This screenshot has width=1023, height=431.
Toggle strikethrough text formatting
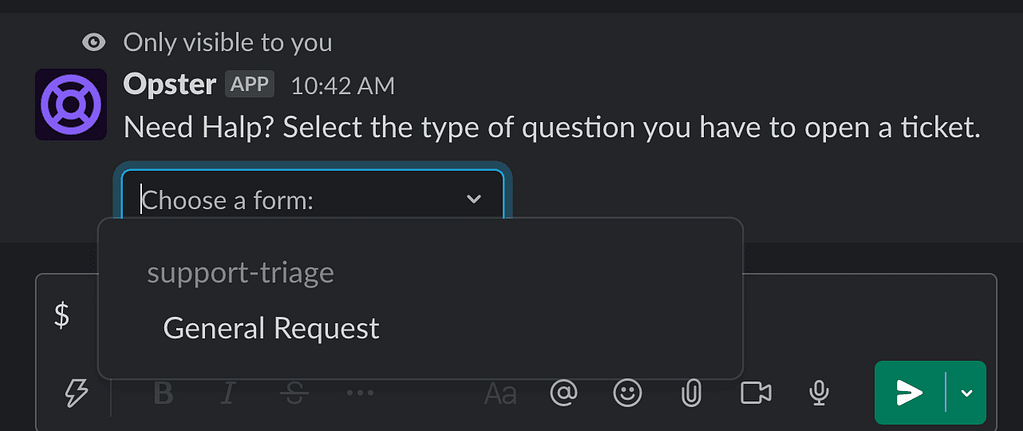[295, 393]
